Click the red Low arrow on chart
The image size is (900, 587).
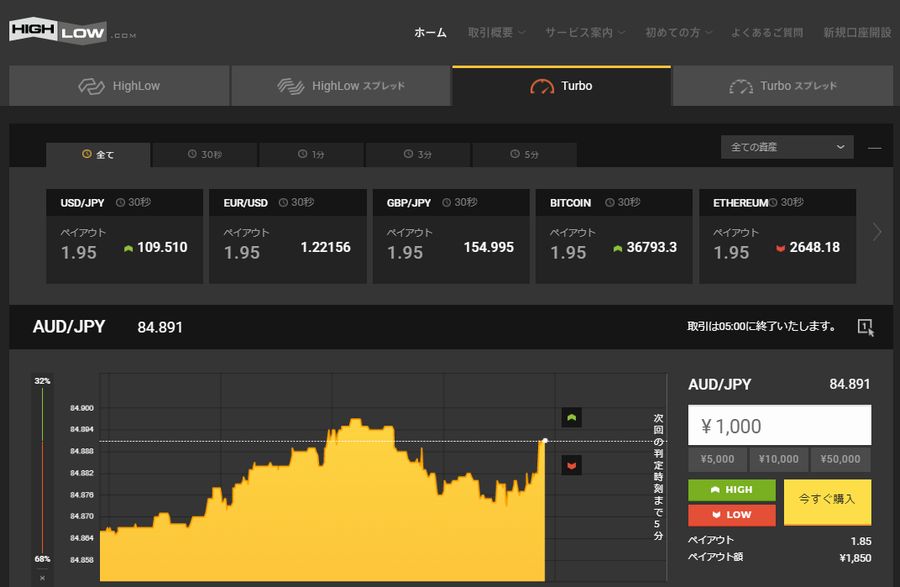[x=571, y=465]
